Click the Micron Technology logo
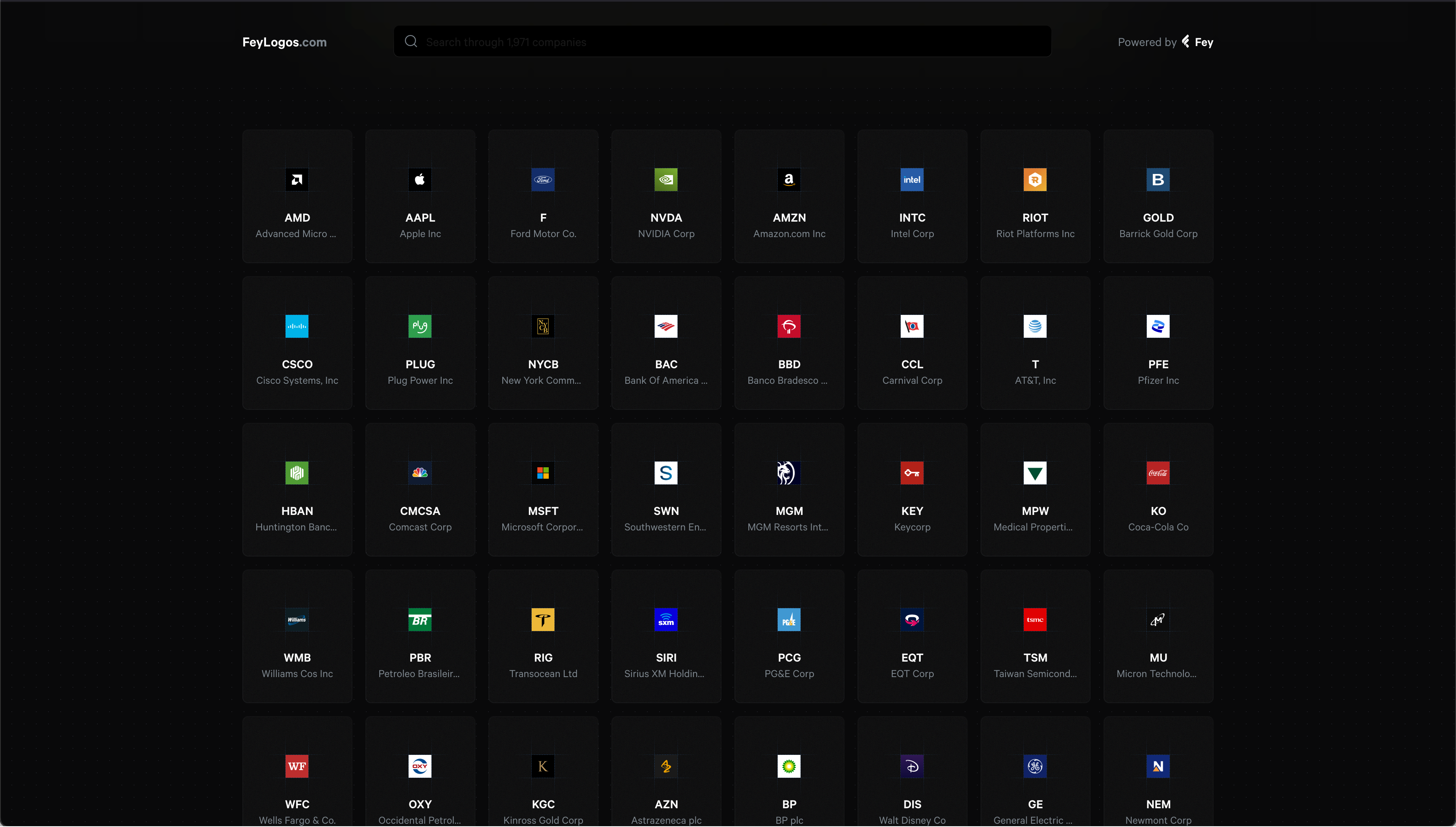Image resolution: width=1456 pixels, height=827 pixels. (x=1159, y=619)
